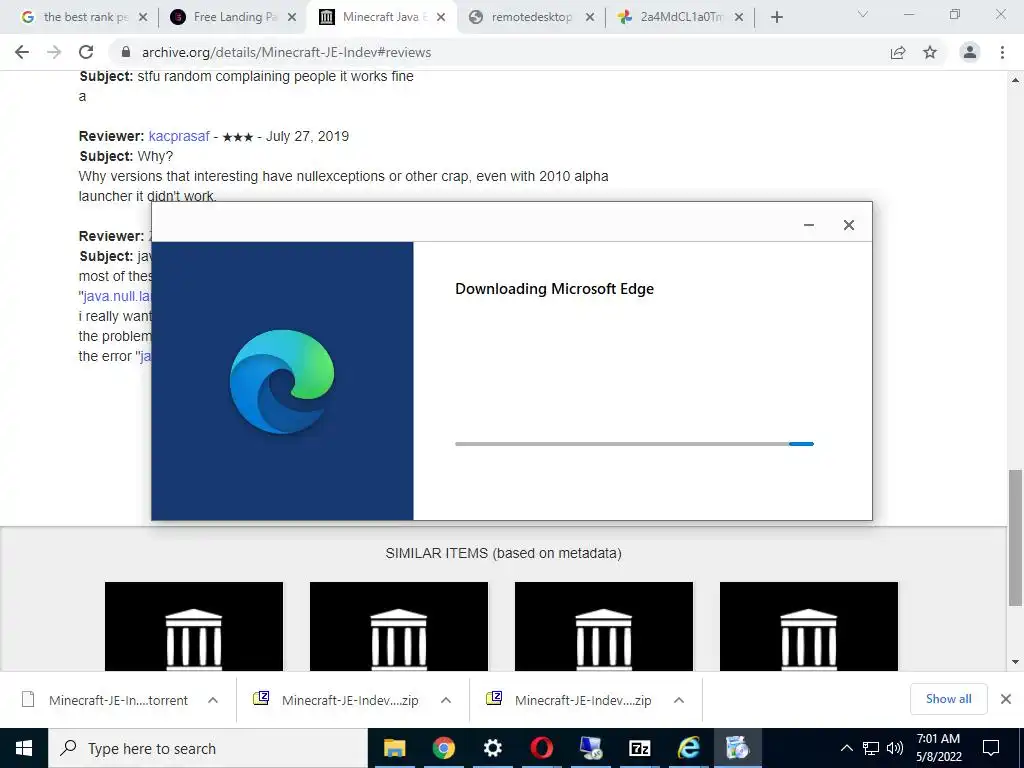Show all downloads
The height and width of the screenshot is (768, 1024).
click(x=948, y=699)
